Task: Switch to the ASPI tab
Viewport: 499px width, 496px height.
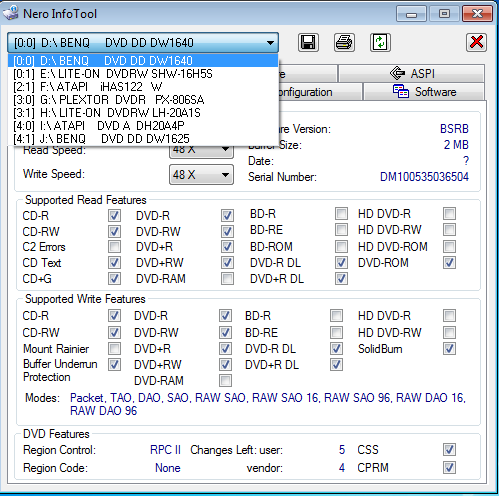Action: click(x=411, y=73)
